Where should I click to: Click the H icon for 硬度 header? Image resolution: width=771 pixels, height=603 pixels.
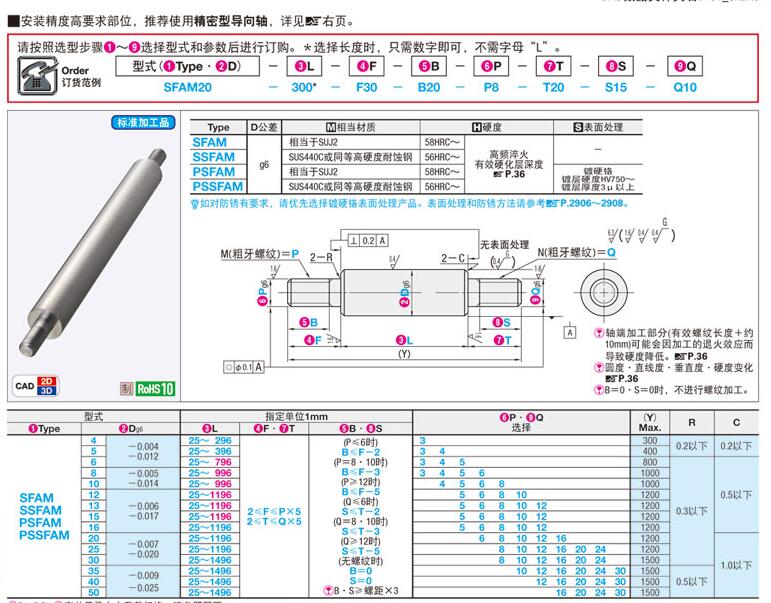pyautogui.click(x=476, y=128)
